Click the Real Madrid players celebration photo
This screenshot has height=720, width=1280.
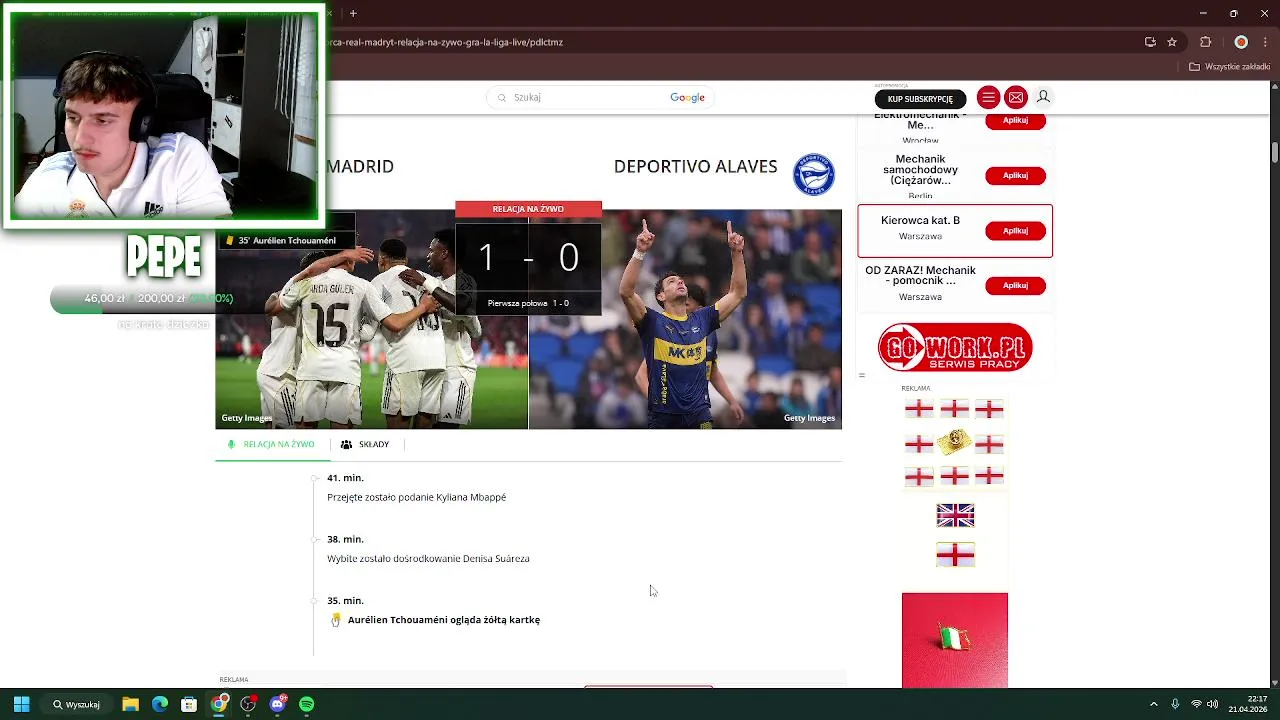(372, 320)
